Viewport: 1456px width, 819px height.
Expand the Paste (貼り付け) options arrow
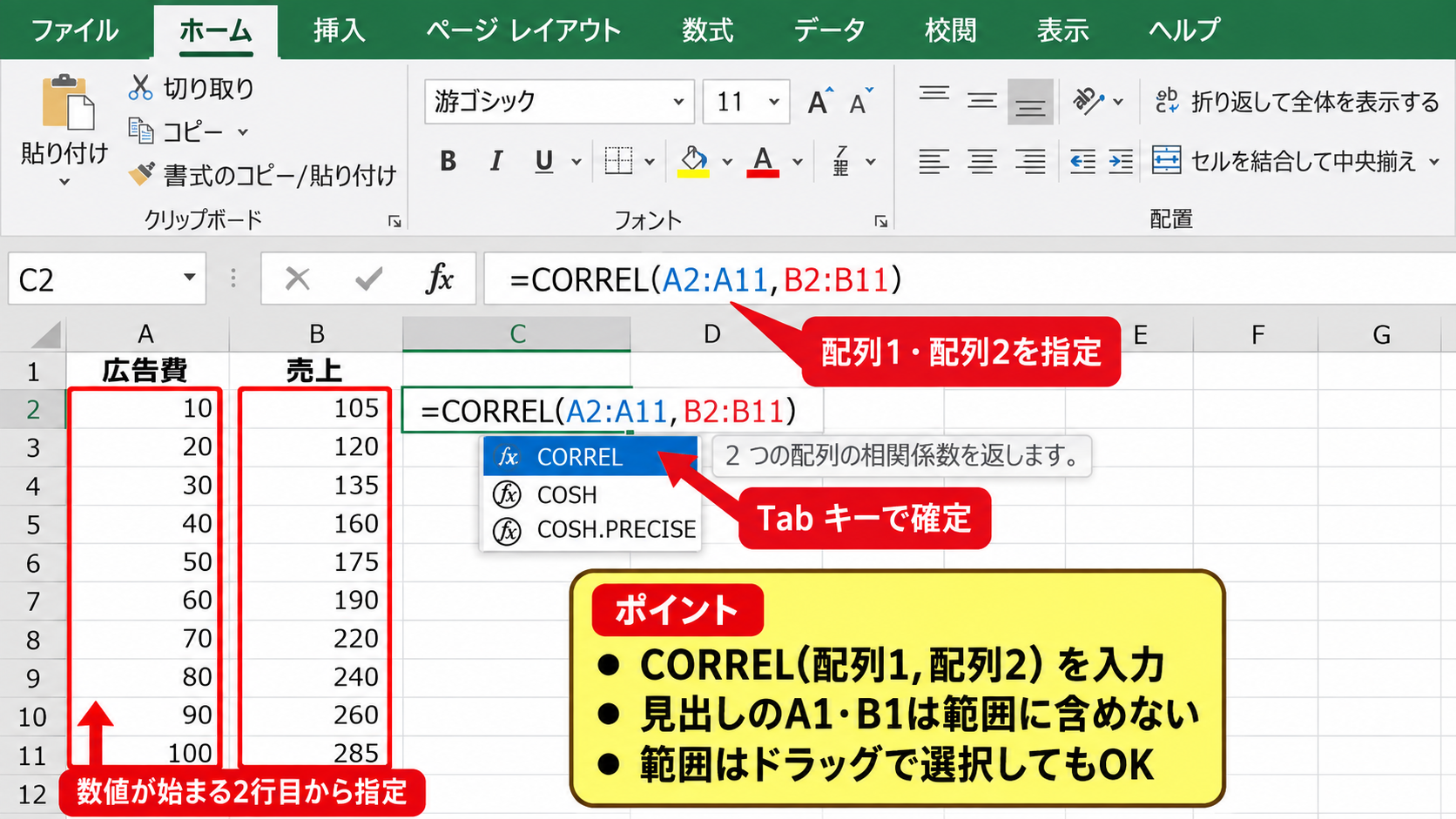pos(64,182)
